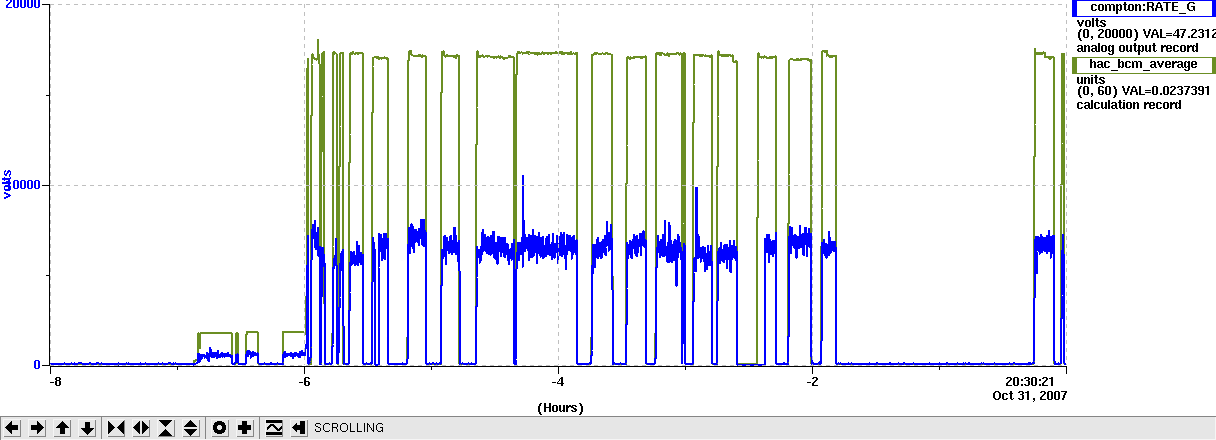This screenshot has width=1216, height=440.
Task: Click 'analog output record' legend text
Action: (1137, 47)
